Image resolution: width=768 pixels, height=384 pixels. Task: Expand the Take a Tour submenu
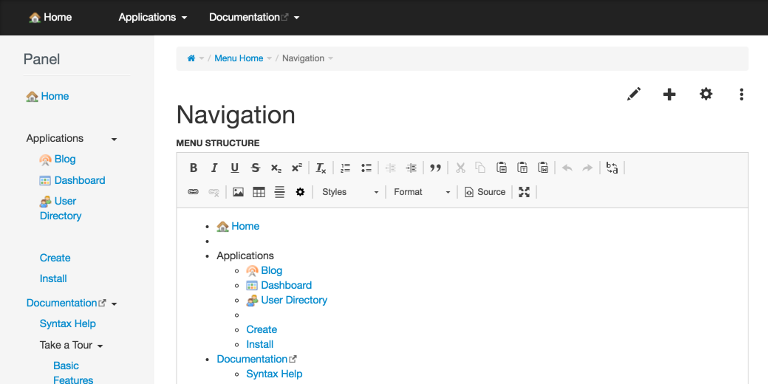pyautogui.click(x=72, y=345)
